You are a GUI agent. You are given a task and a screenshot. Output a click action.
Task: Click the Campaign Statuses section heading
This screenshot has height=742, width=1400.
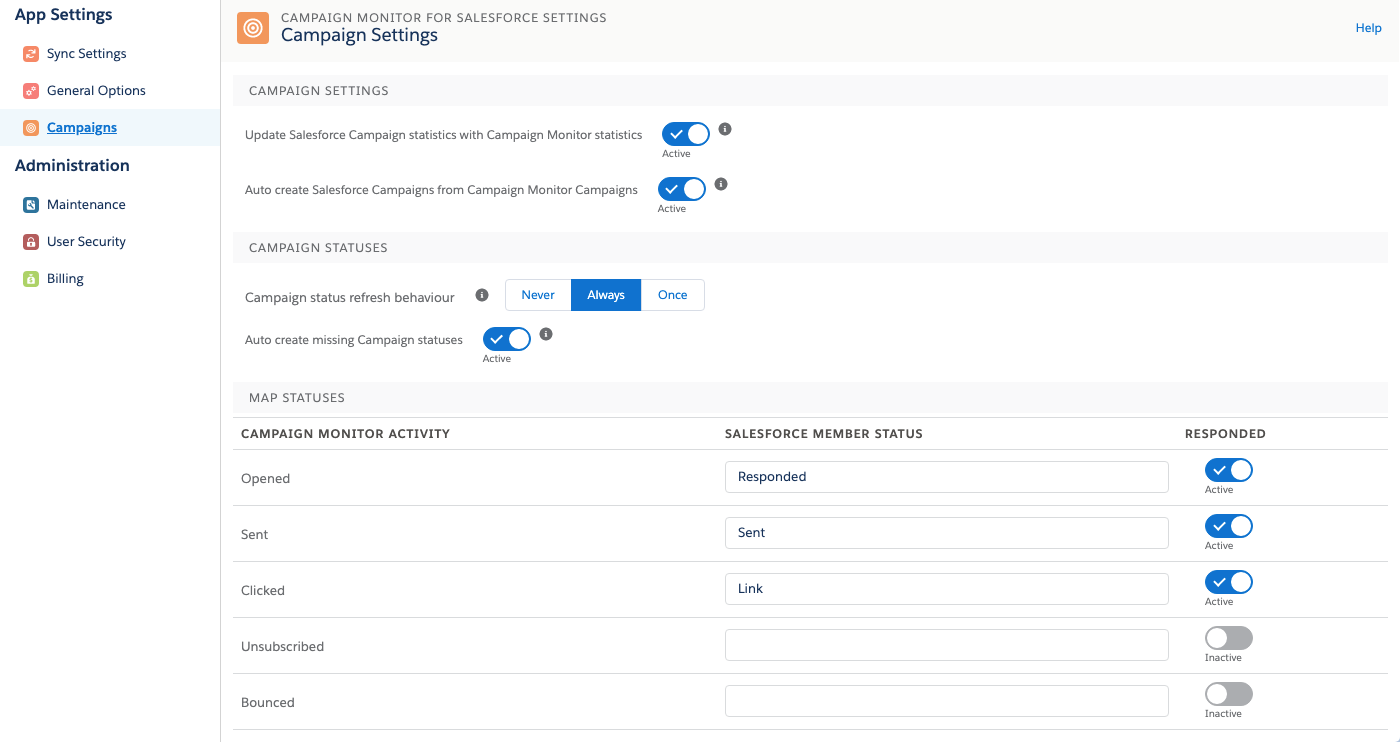click(318, 248)
